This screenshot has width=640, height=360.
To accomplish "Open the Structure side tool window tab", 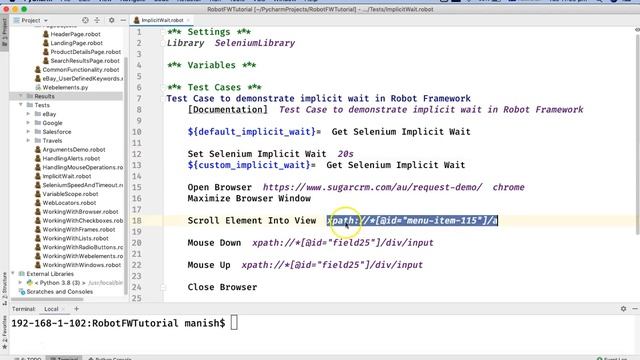I will (x=4, y=289).
